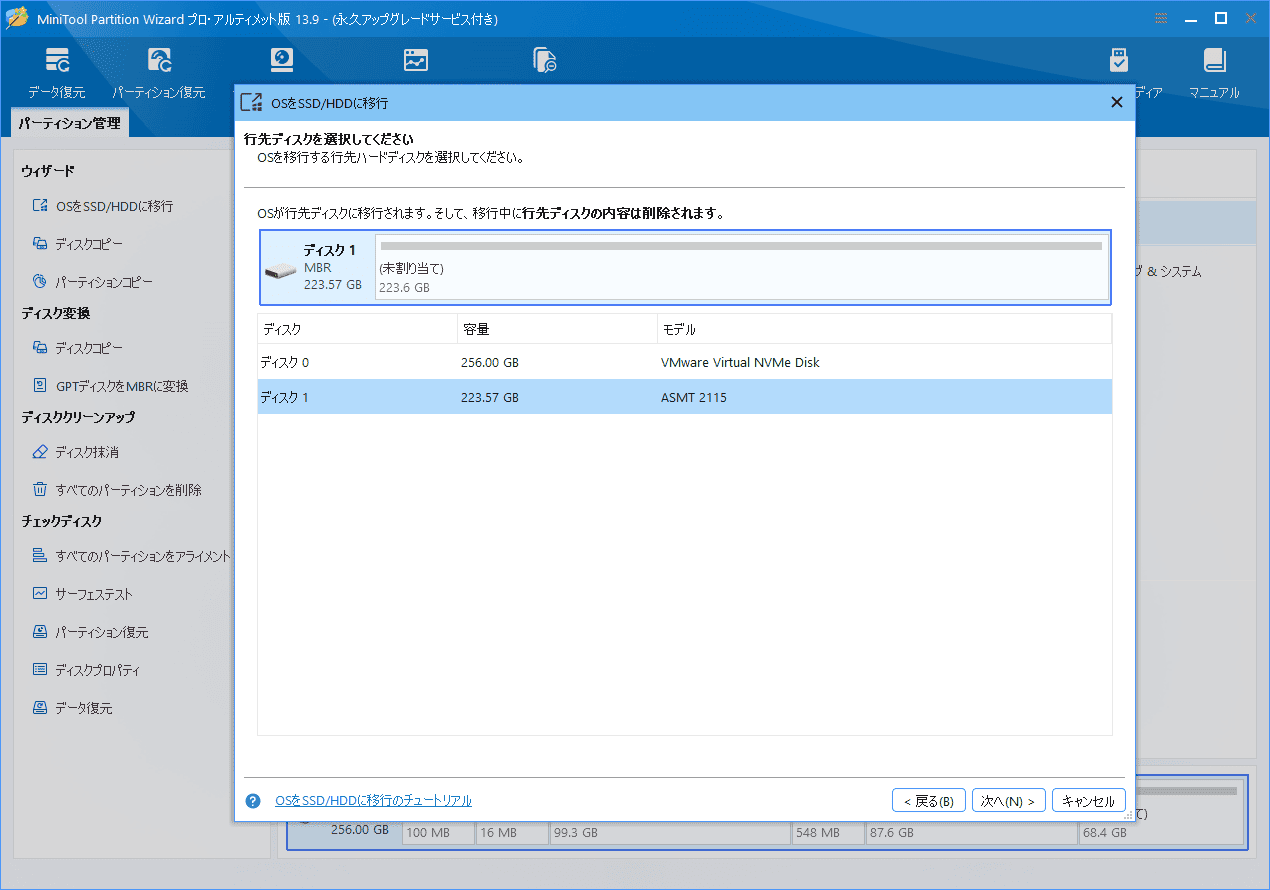Viewport: 1270px width, 890px height.
Task: Click データ復元 sidebar icon
Action: coord(40,708)
